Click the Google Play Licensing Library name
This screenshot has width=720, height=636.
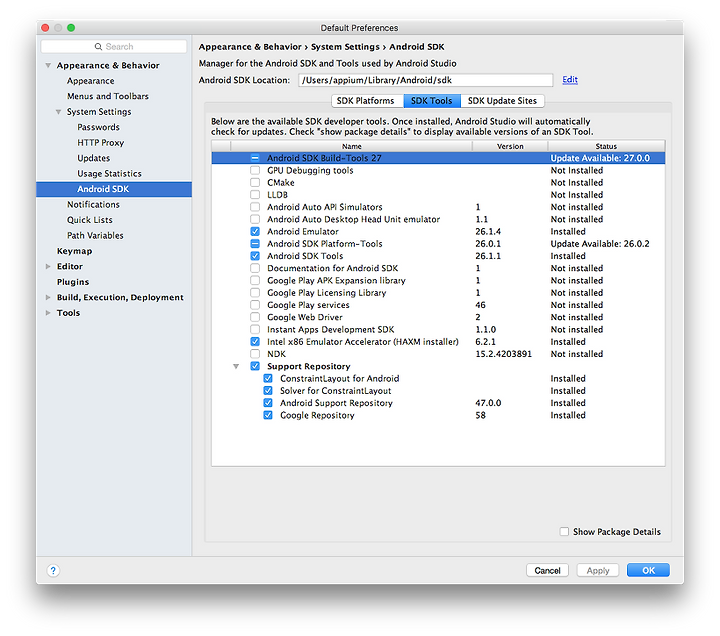326,293
